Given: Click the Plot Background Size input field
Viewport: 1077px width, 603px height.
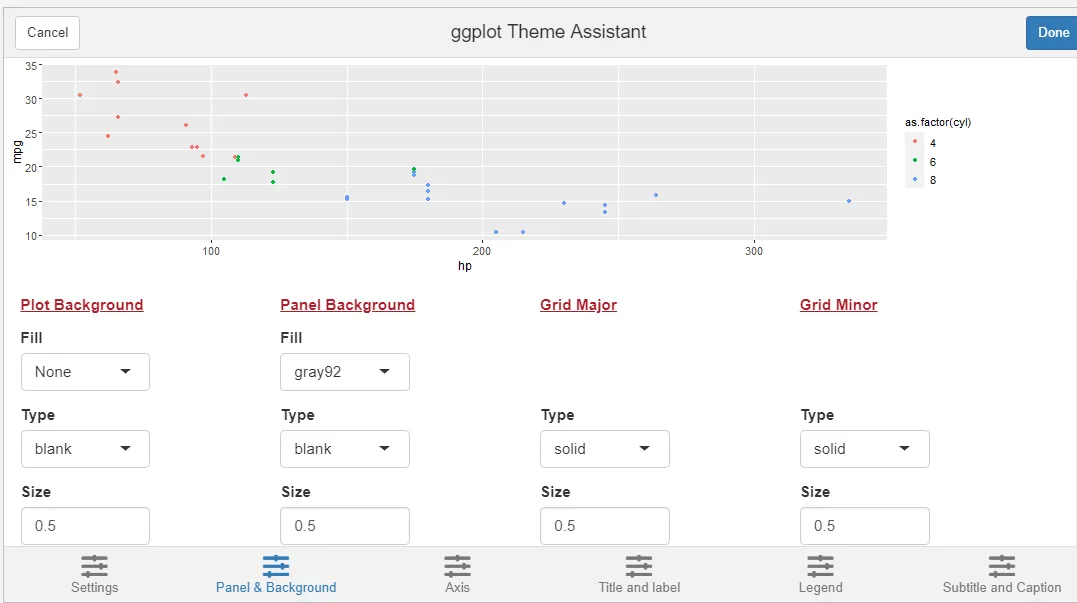Looking at the screenshot, I should click(85, 526).
